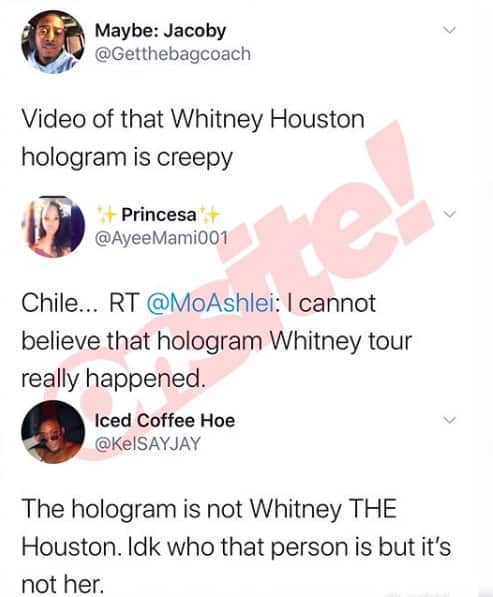The image size is (493, 597).
Task: Open Princesa's profile avatar
Action: click(x=53, y=227)
